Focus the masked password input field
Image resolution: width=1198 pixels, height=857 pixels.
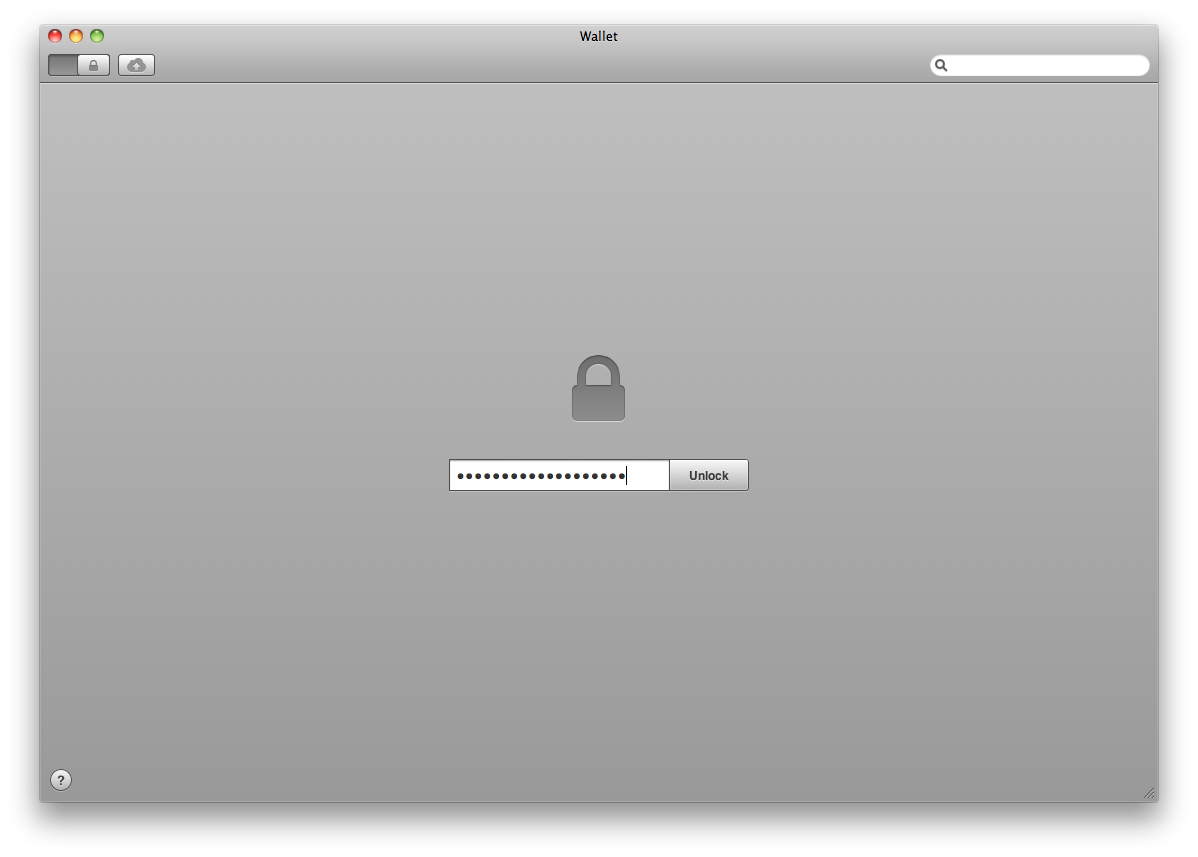(559, 475)
